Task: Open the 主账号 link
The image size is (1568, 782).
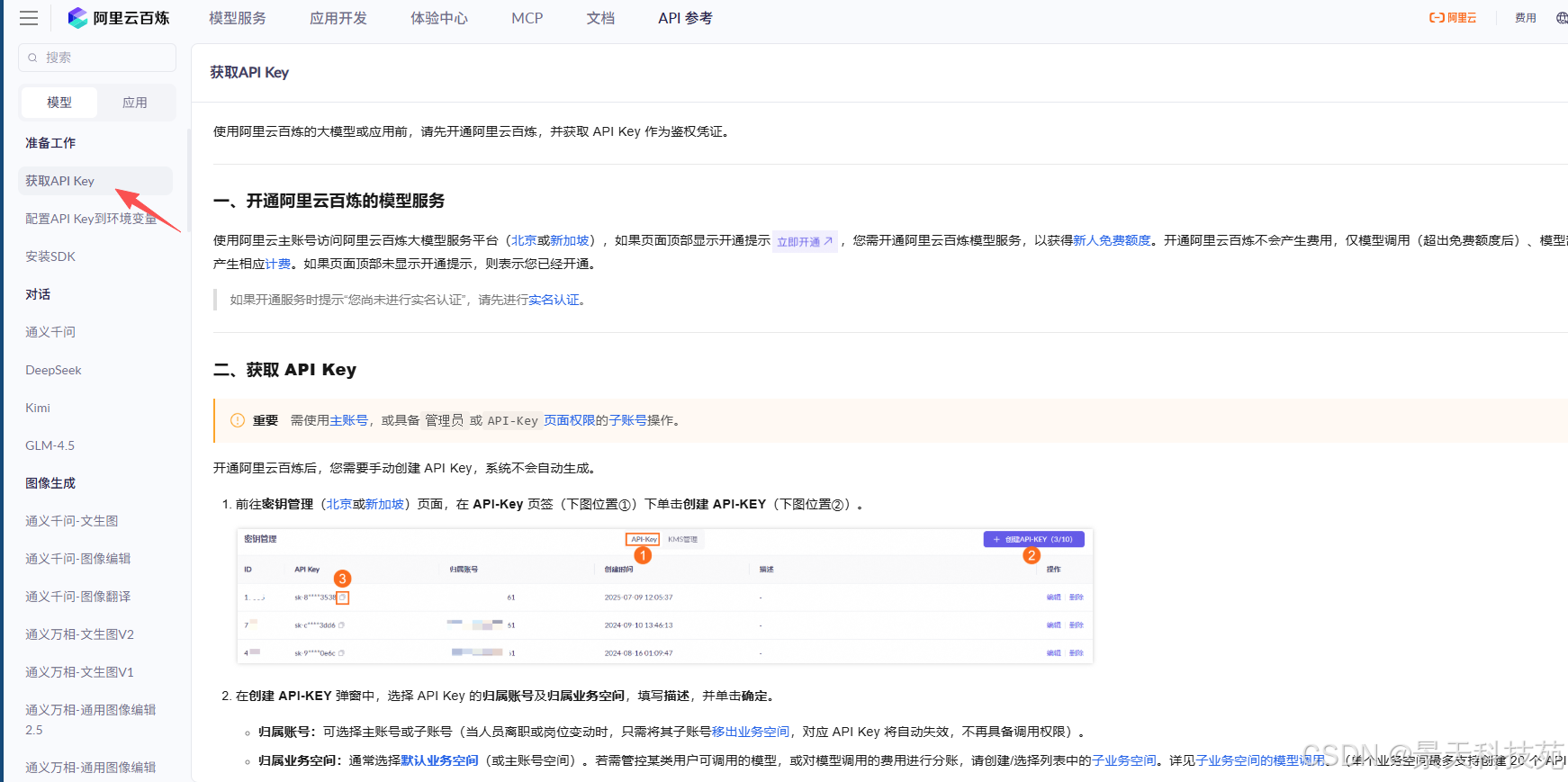Action: tap(349, 420)
